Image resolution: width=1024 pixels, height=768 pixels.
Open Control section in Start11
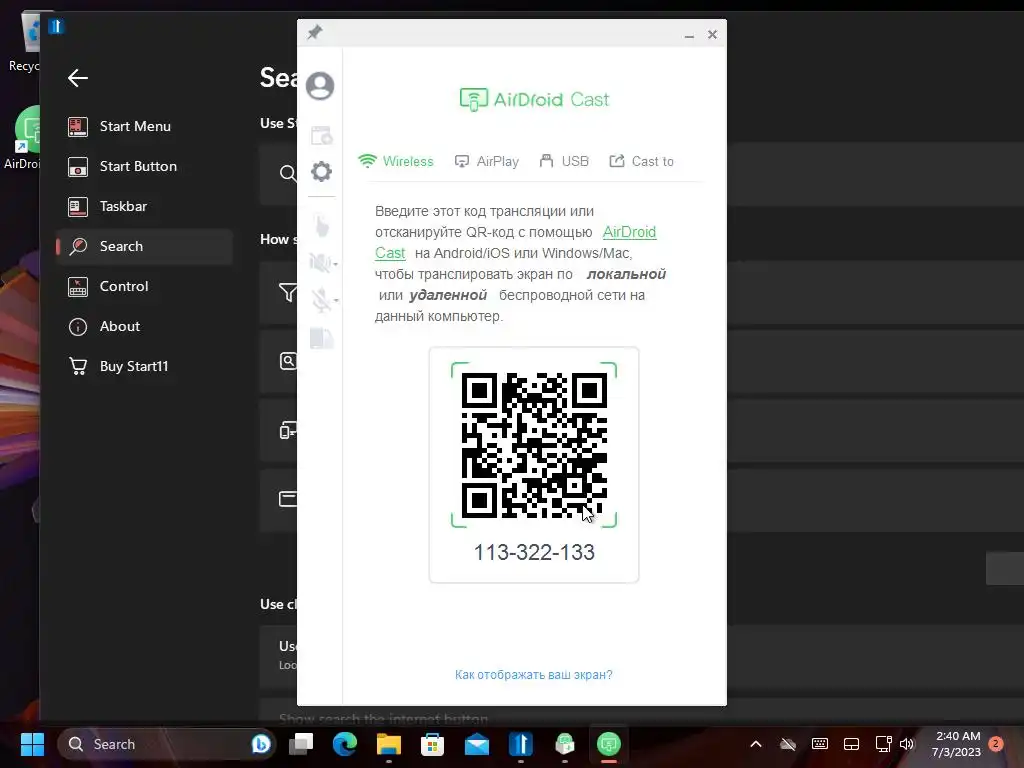(144, 287)
